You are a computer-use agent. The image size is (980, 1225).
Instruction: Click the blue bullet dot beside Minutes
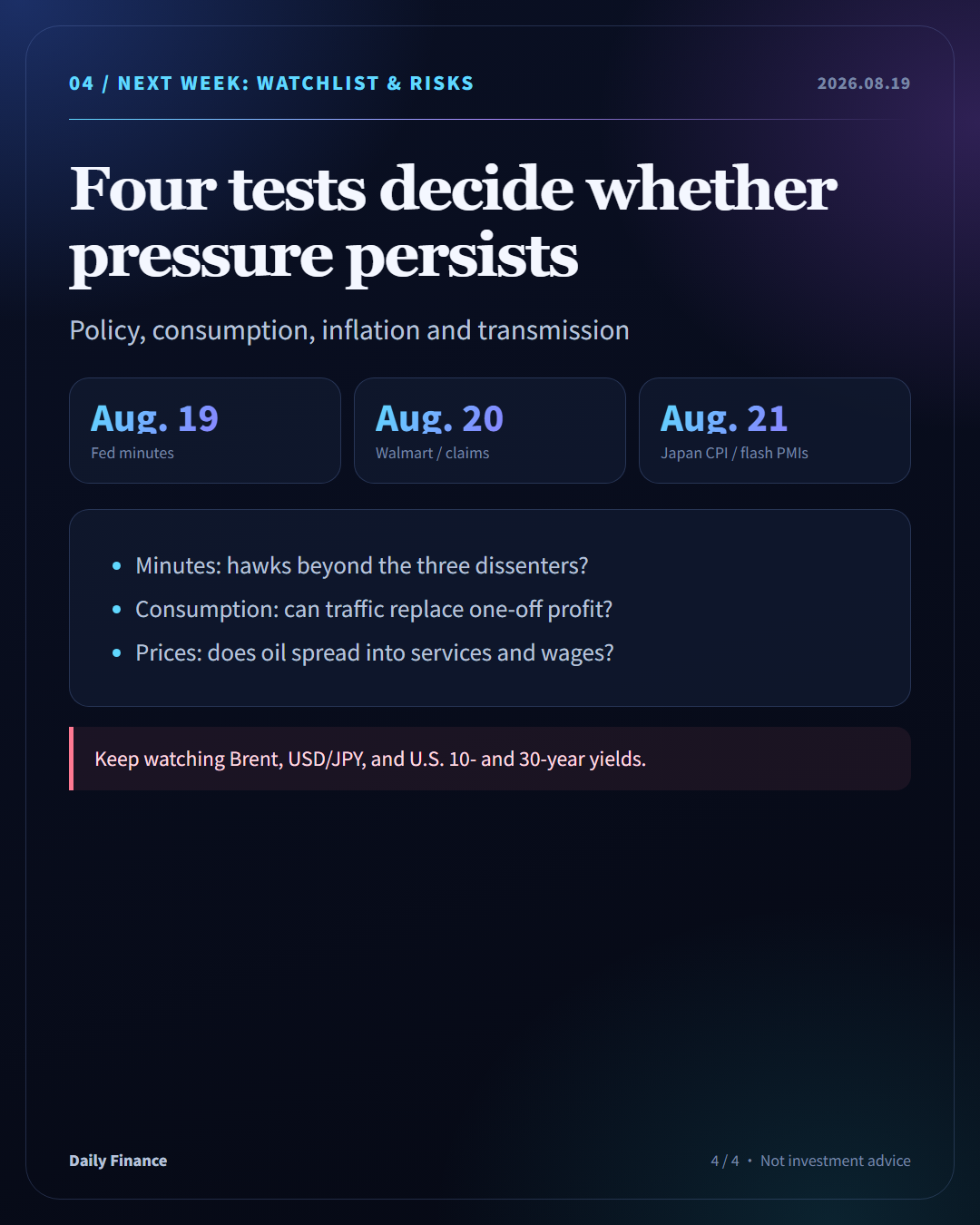coord(116,566)
